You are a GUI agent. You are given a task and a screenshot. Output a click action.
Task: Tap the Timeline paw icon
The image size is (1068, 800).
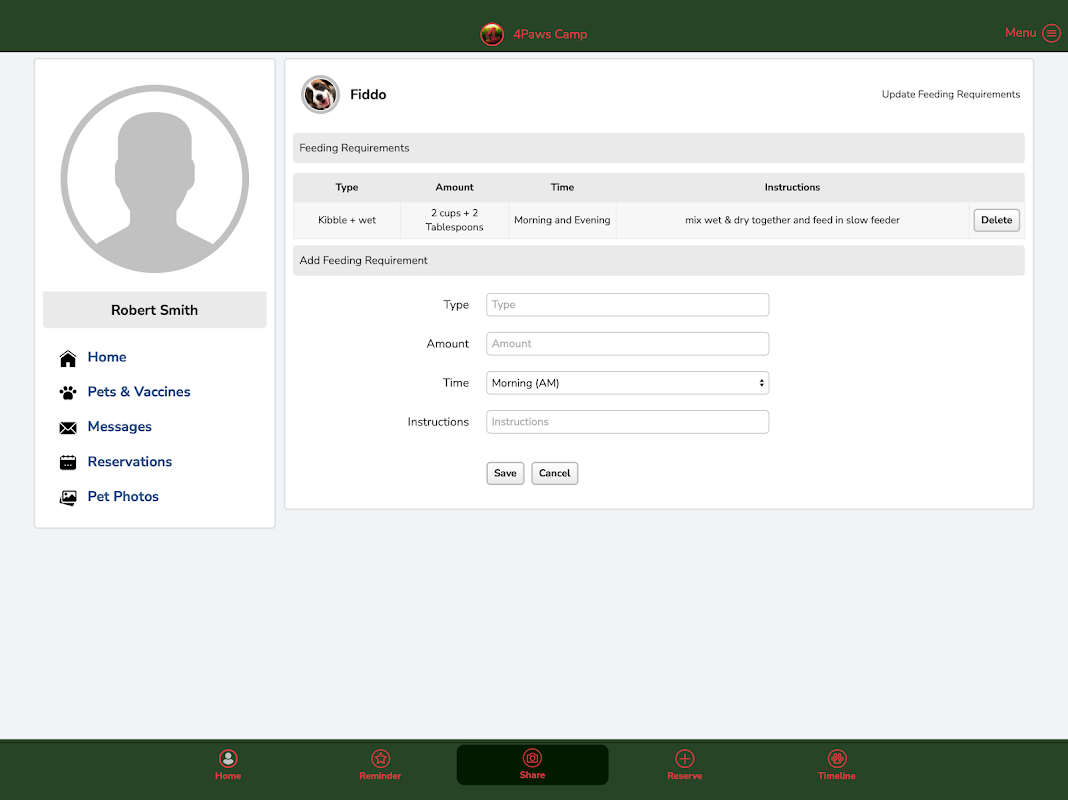[x=837, y=758]
